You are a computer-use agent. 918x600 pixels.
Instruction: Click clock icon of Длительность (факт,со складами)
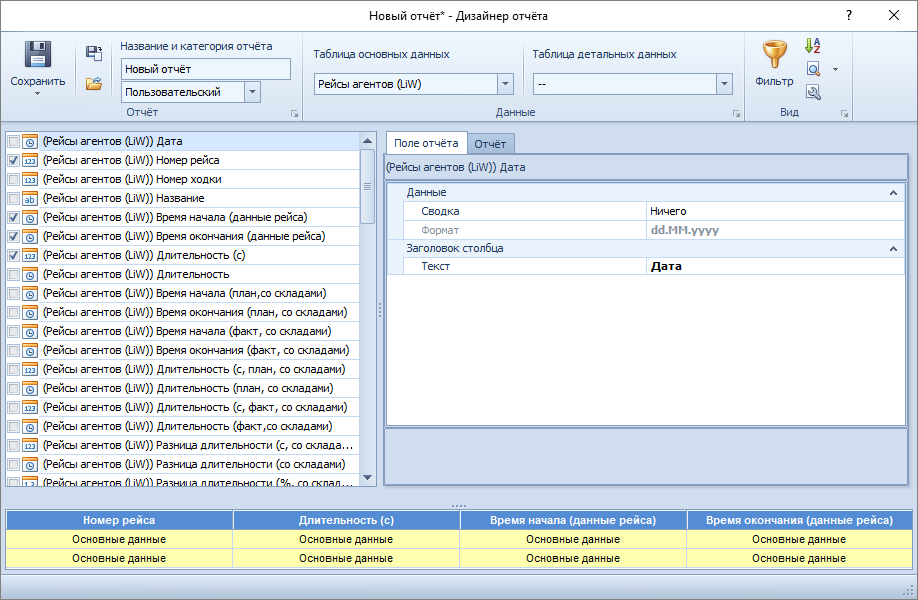point(30,427)
